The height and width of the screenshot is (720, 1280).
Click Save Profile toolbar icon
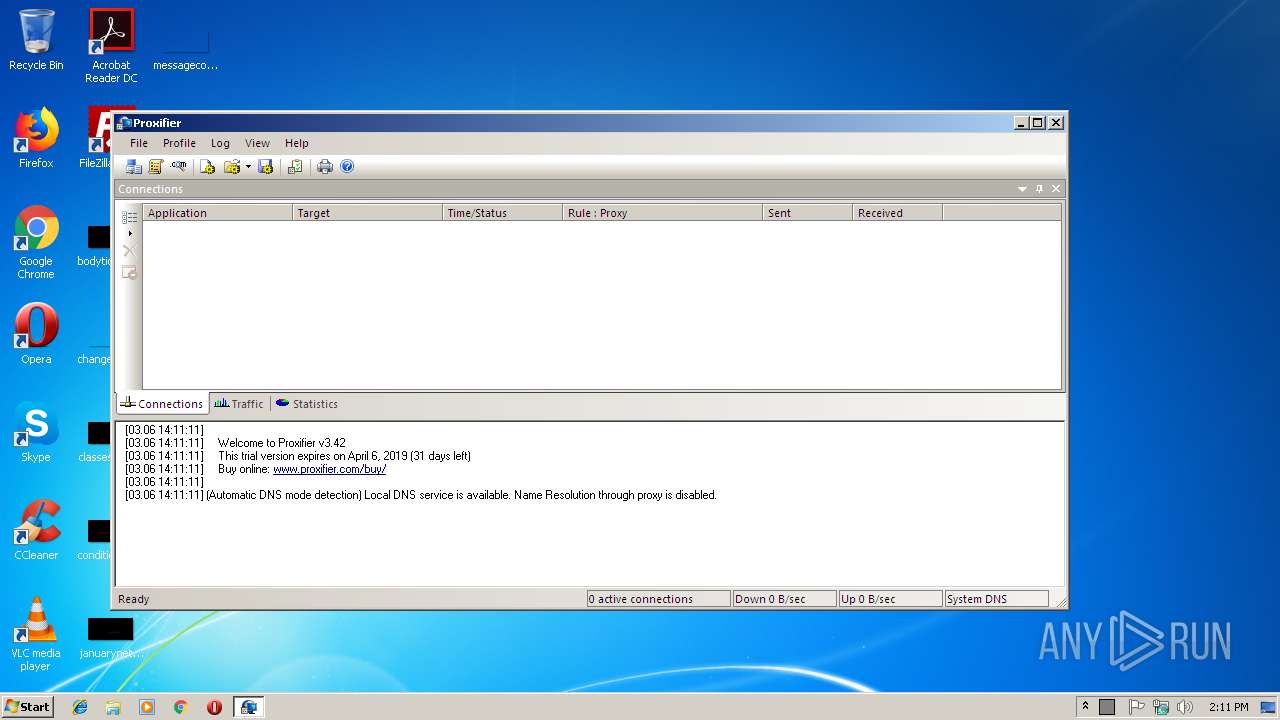point(265,167)
